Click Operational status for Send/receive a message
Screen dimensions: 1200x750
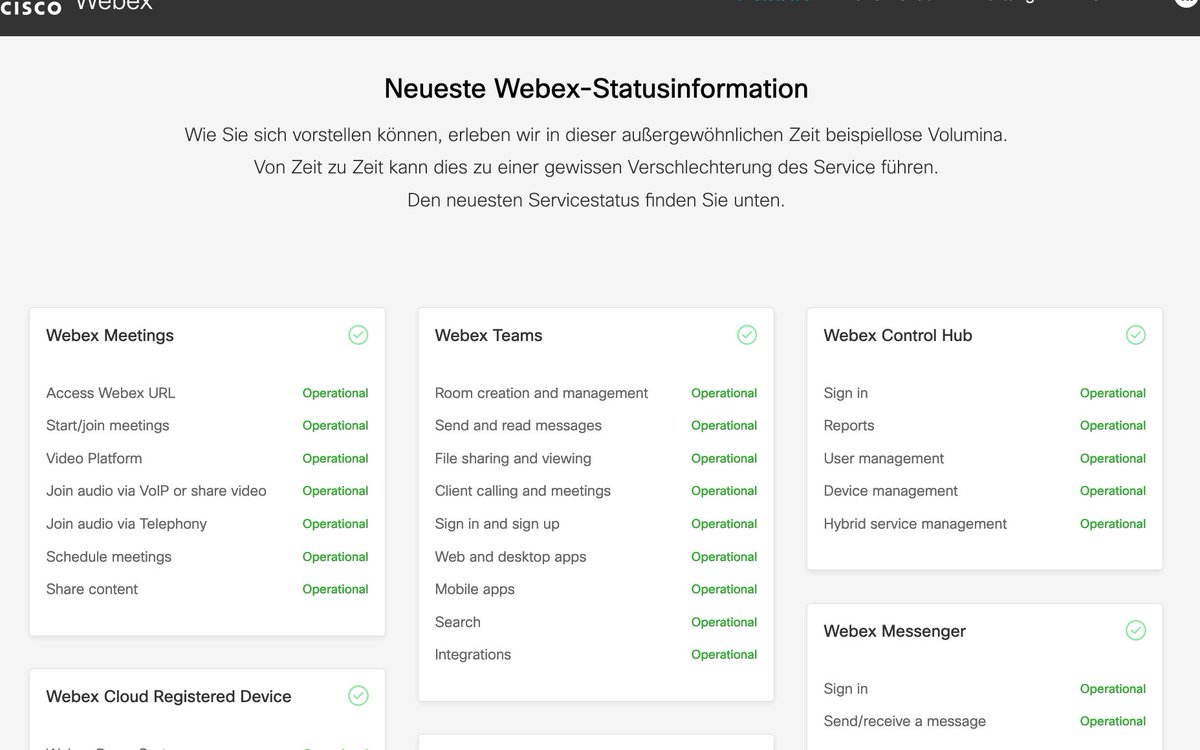coord(1113,722)
